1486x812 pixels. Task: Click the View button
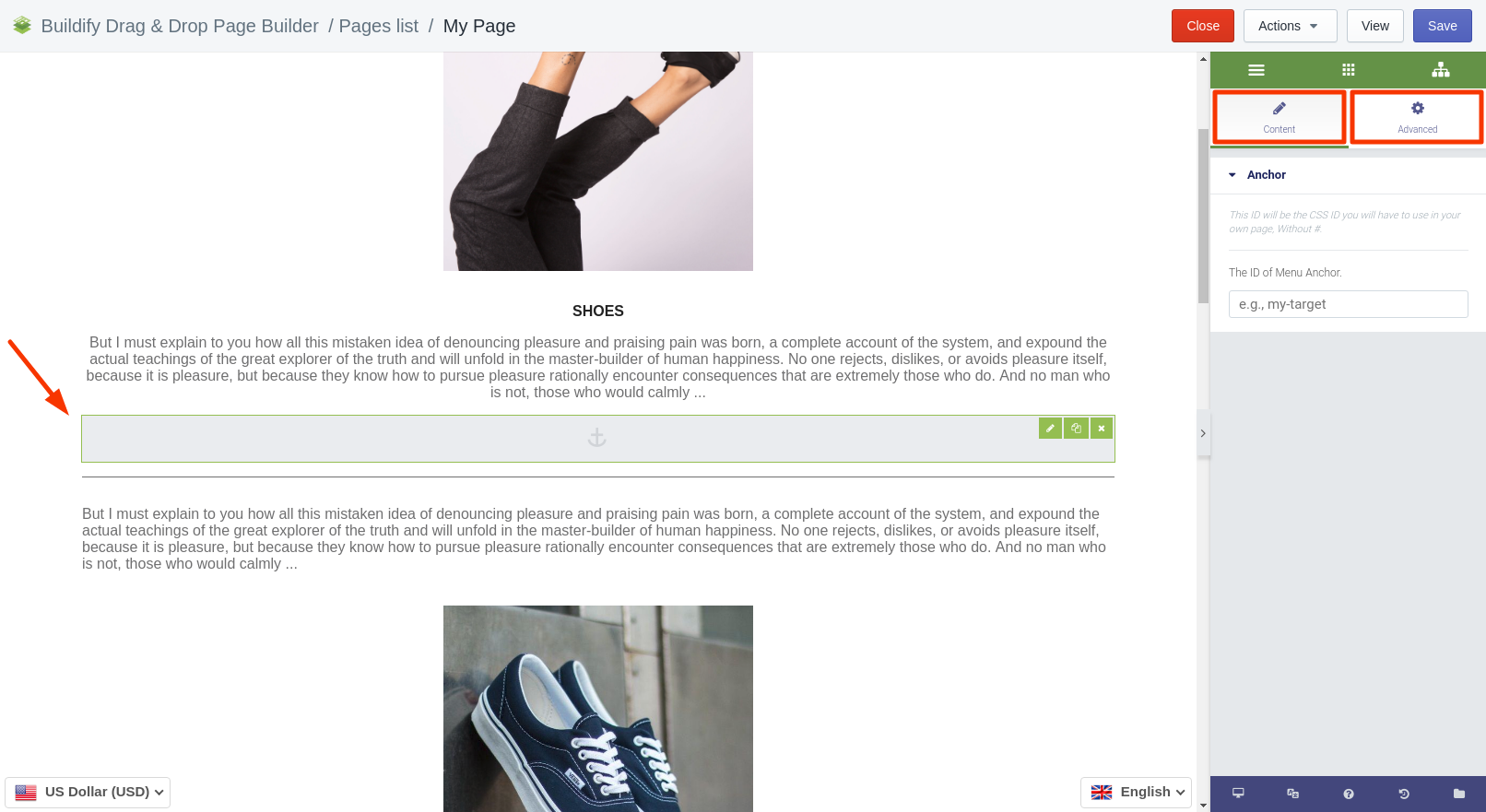coord(1374,26)
